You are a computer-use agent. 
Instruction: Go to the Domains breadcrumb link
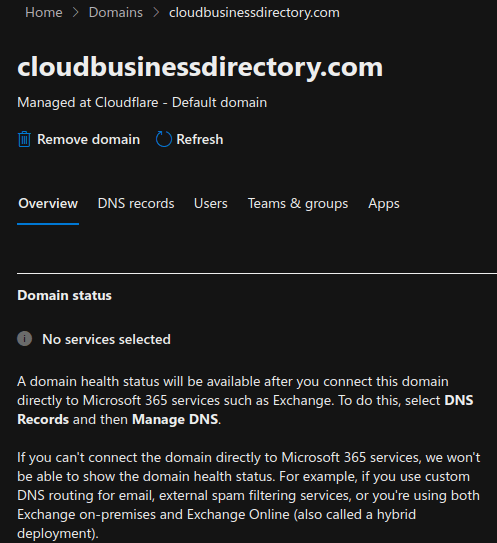(116, 12)
